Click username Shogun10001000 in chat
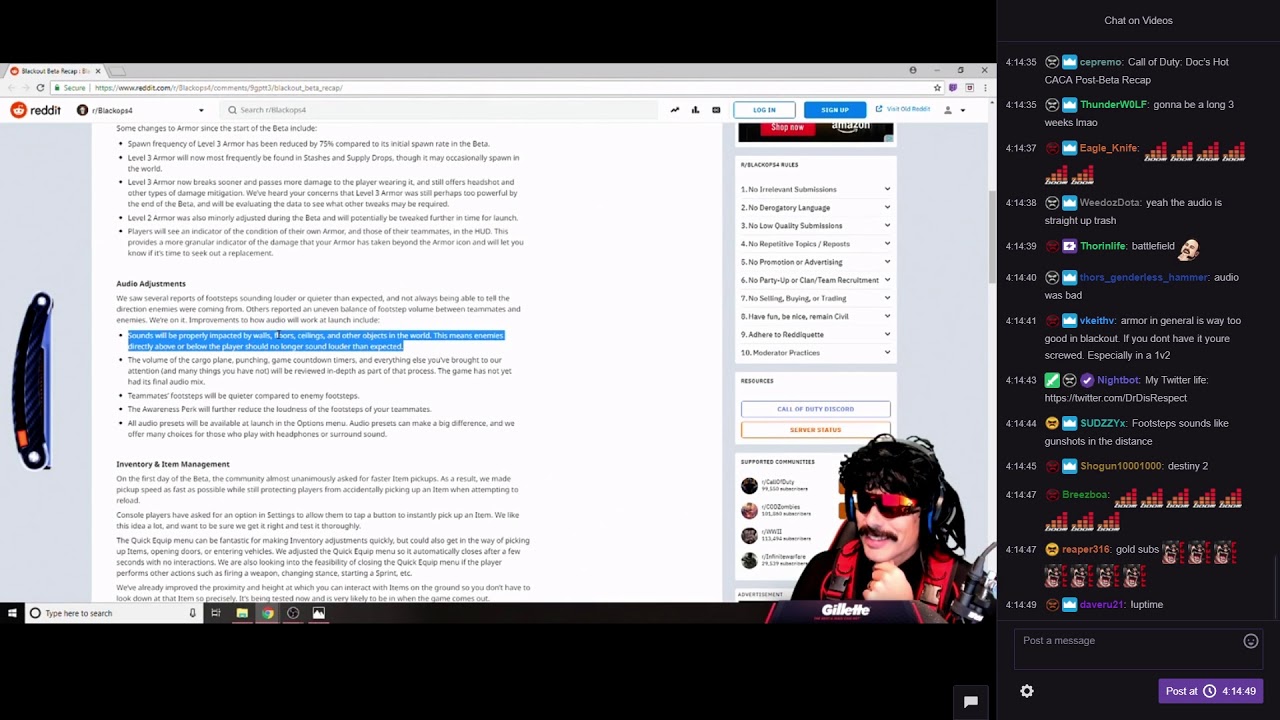This screenshot has height=720, width=1280. pyautogui.click(x=1121, y=466)
